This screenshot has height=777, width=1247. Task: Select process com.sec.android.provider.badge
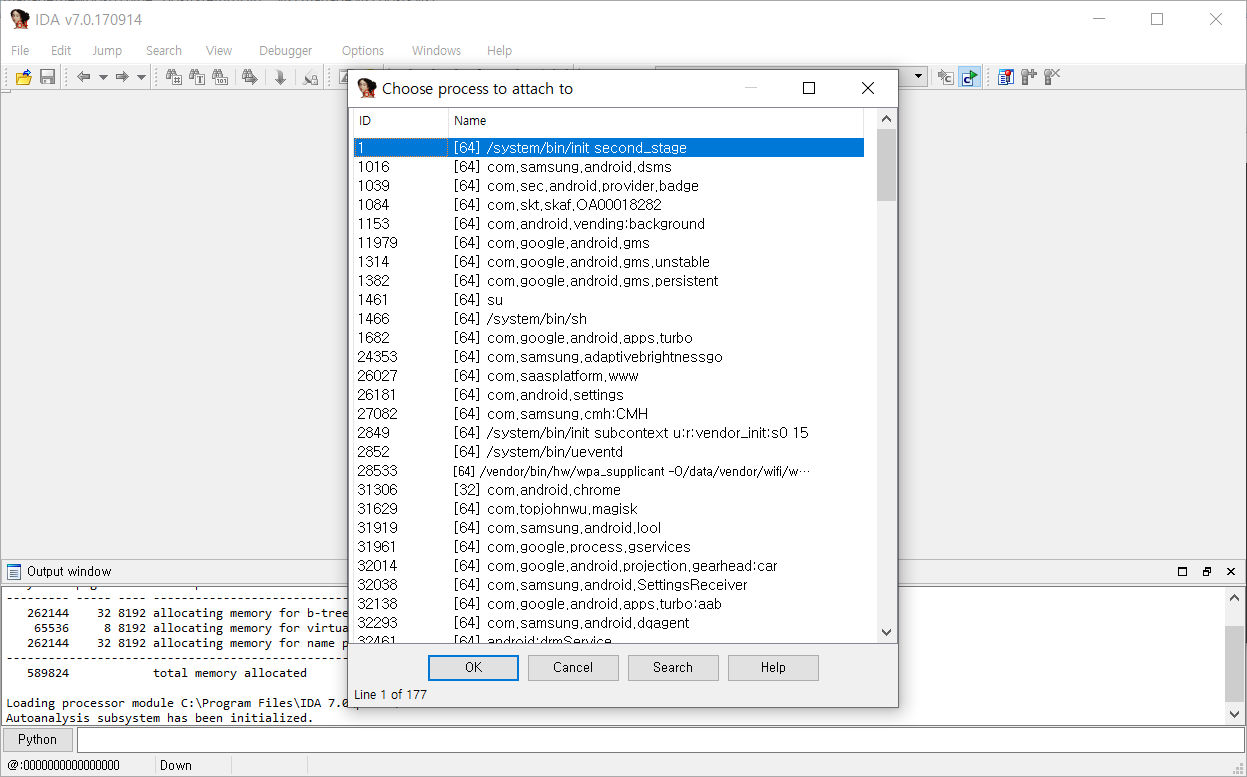pos(609,186)
